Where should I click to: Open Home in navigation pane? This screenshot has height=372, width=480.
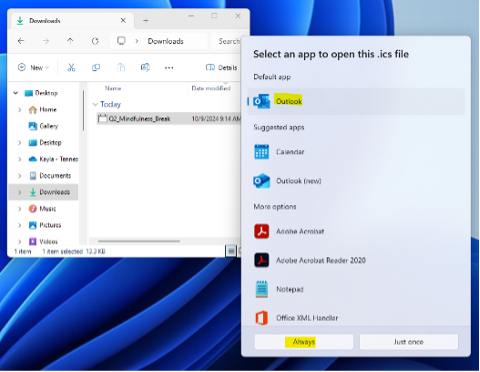point(48,110)
